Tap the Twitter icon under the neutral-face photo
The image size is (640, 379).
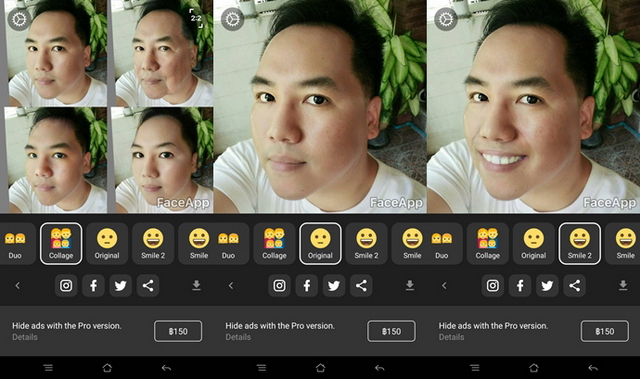[x=334, y=285]
